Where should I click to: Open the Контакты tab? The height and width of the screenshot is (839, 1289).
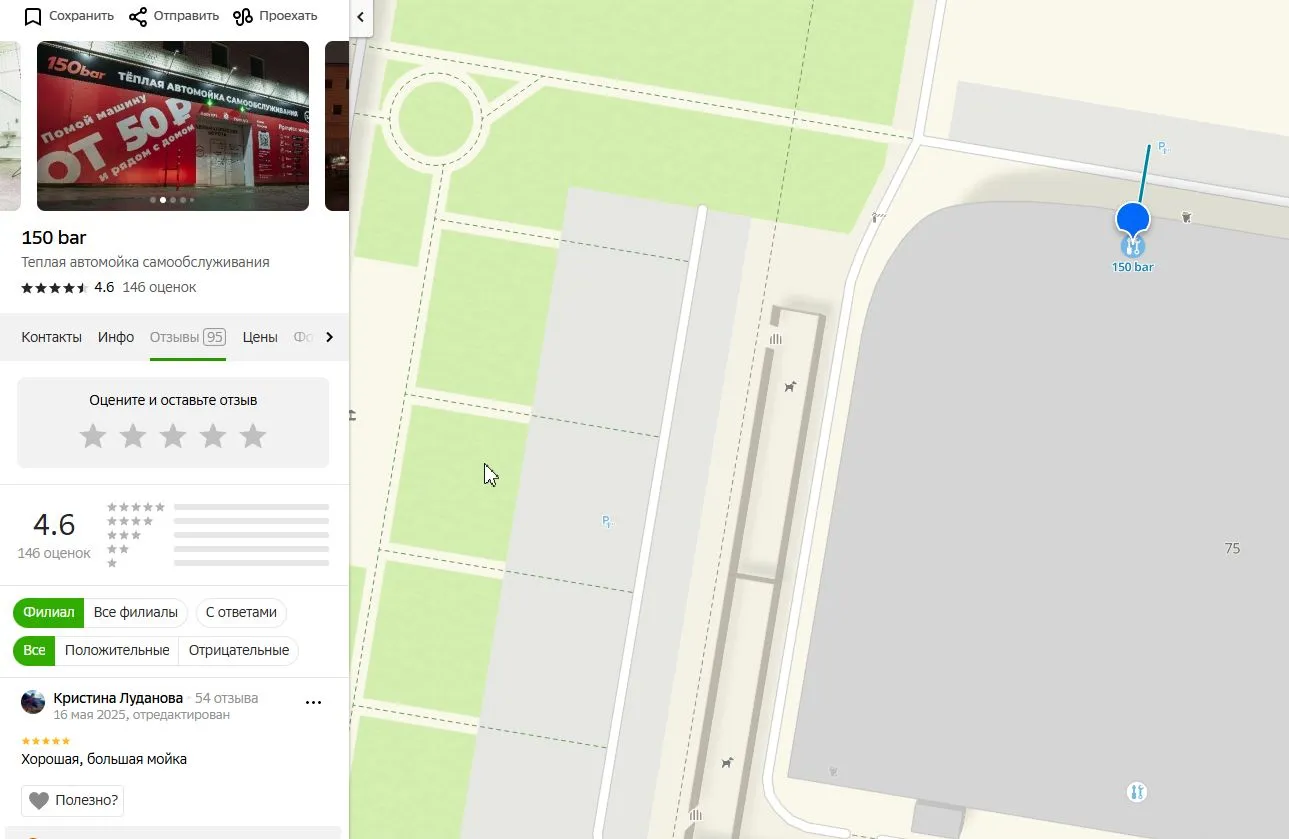52,337
